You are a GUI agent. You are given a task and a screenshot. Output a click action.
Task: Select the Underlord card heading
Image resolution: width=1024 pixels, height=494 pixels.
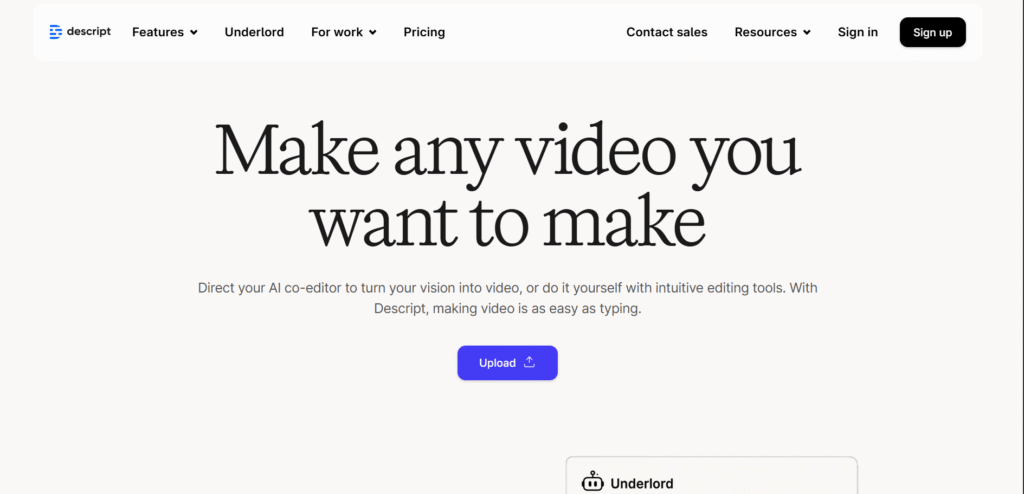[x=641, y=483]
